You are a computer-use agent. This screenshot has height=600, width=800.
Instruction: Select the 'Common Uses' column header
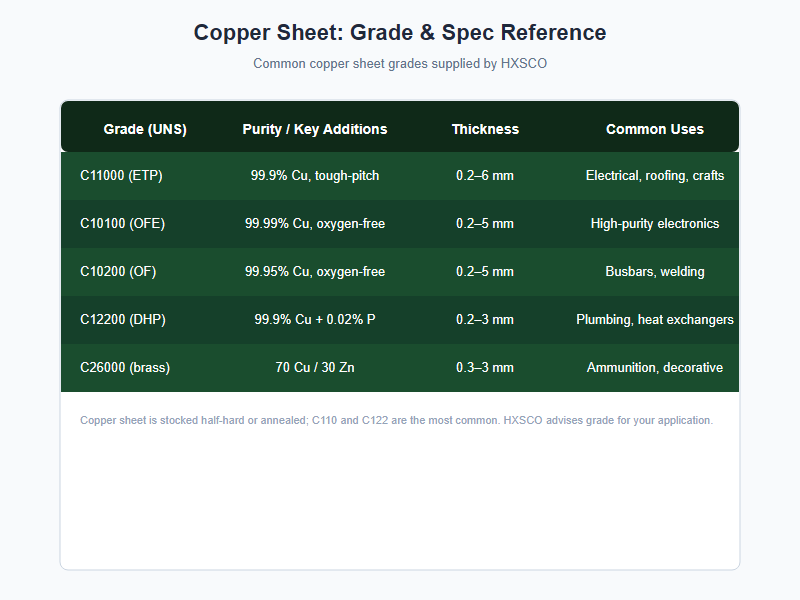click(x=655, y=129)
